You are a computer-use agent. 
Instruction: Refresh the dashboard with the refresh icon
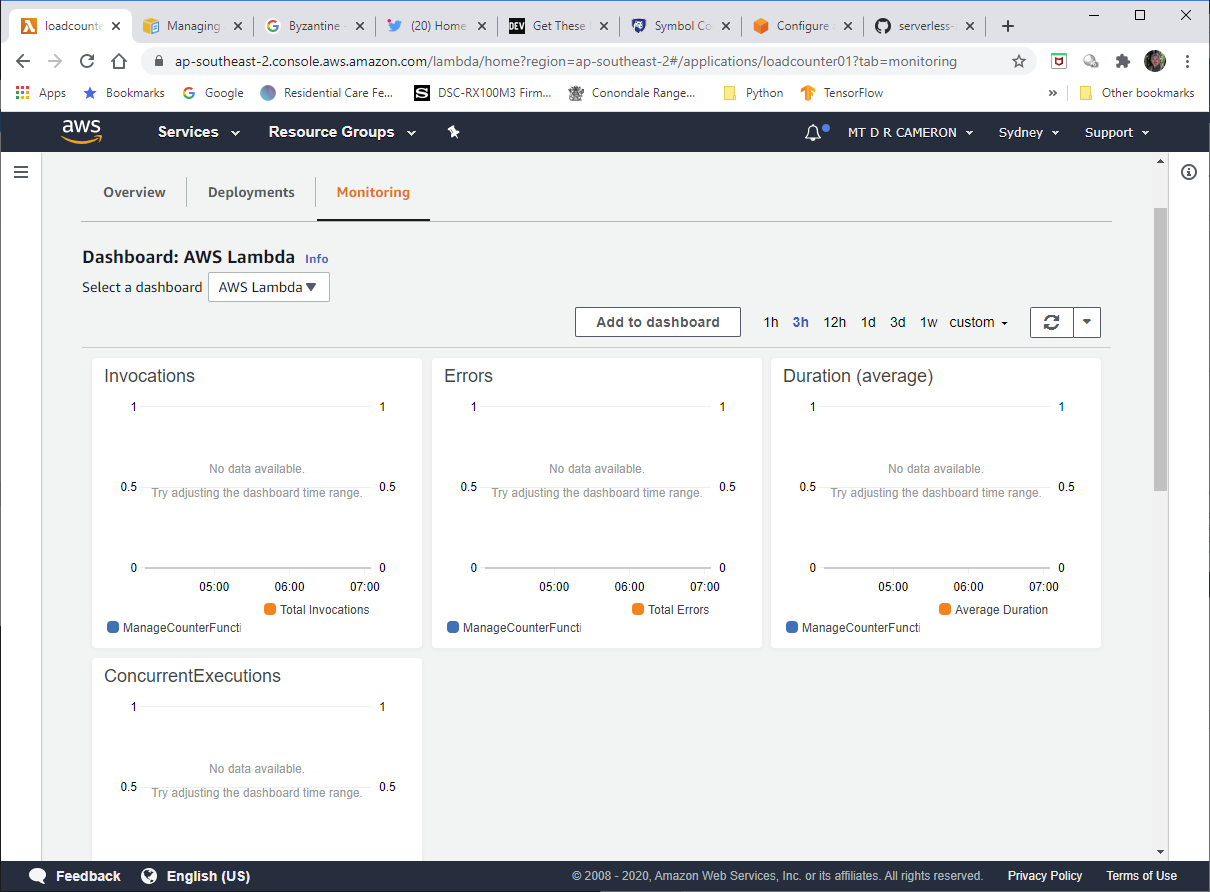[x=1051, y=322]
